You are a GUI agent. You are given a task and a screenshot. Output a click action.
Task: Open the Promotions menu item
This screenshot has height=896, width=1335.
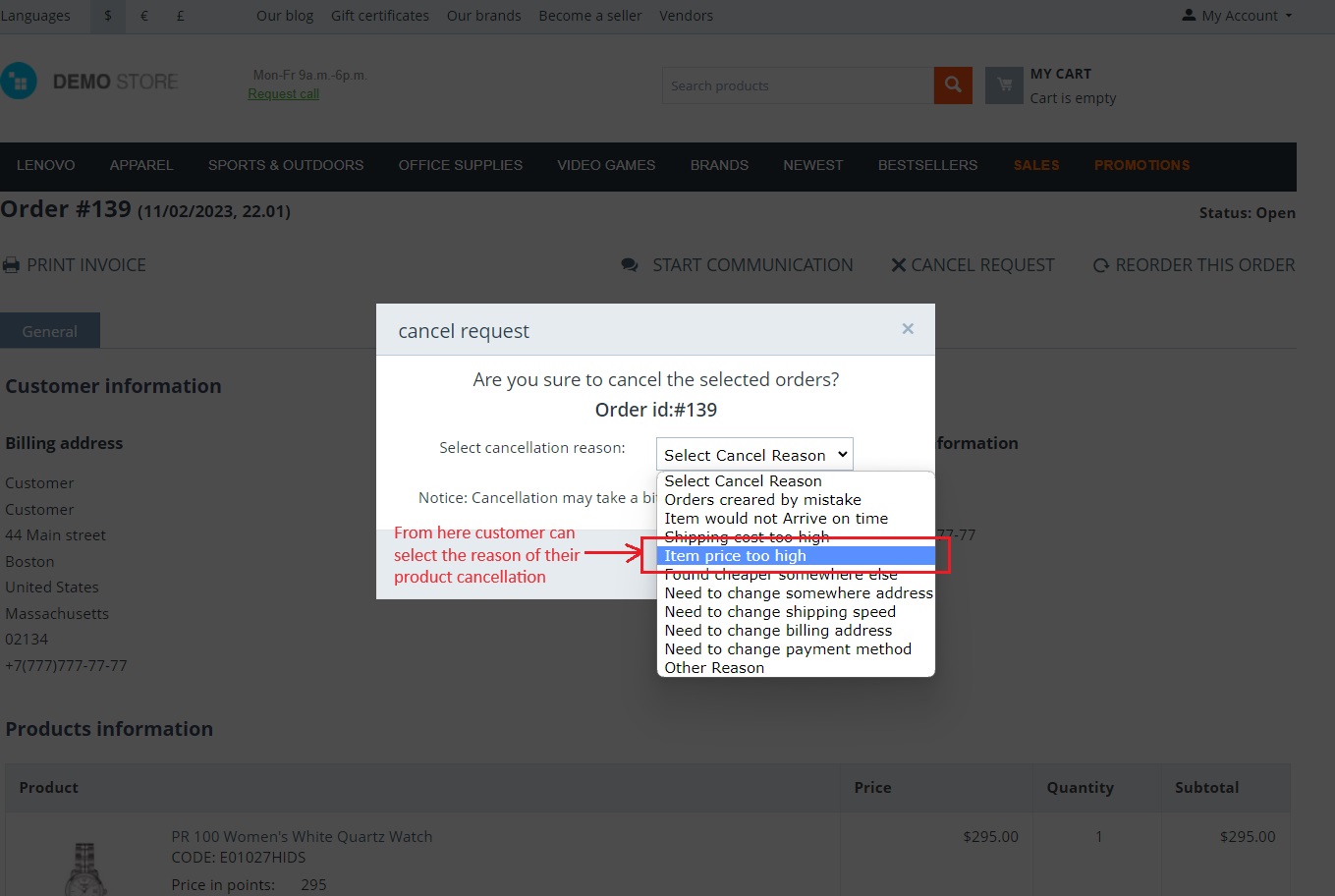(1141, 165)
